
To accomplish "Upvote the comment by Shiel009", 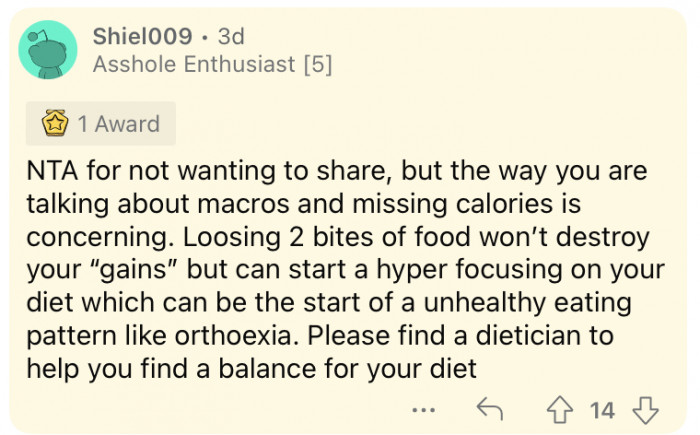I will point(560,410).
